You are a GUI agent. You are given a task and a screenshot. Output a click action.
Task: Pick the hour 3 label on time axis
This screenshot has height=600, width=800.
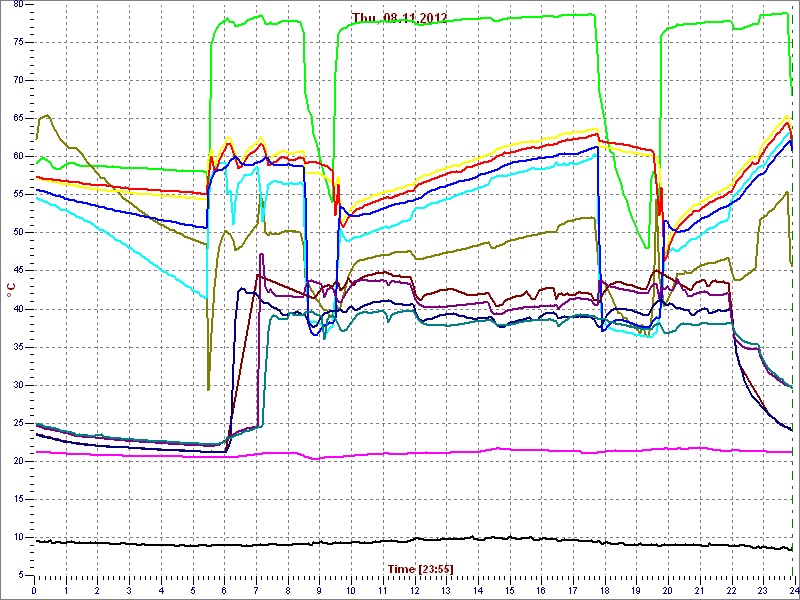click(129, 590)
